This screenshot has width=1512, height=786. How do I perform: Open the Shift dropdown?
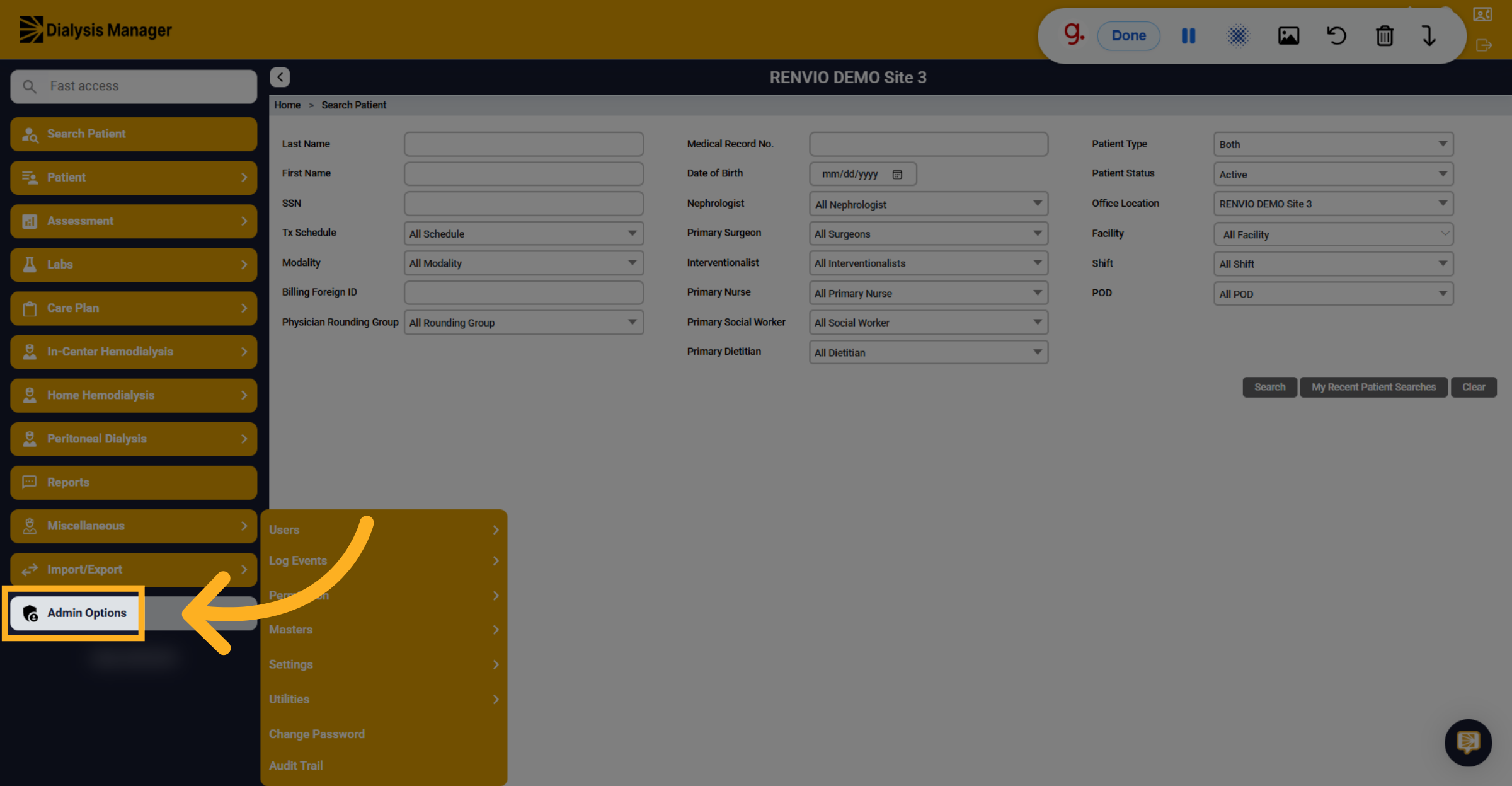(x=1333, y=264)
